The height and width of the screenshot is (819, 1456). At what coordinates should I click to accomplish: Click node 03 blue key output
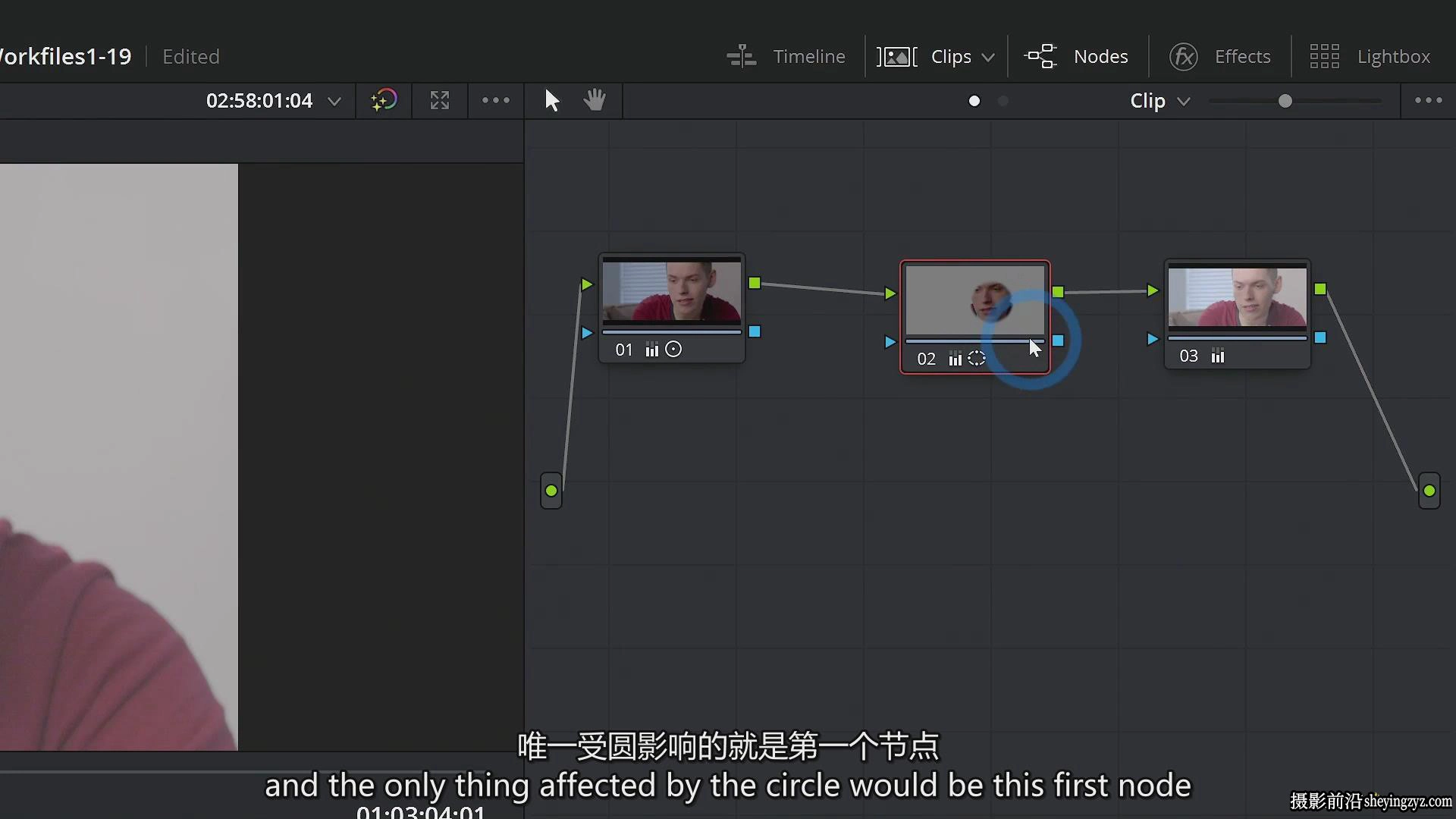(x=1320, y=337)
